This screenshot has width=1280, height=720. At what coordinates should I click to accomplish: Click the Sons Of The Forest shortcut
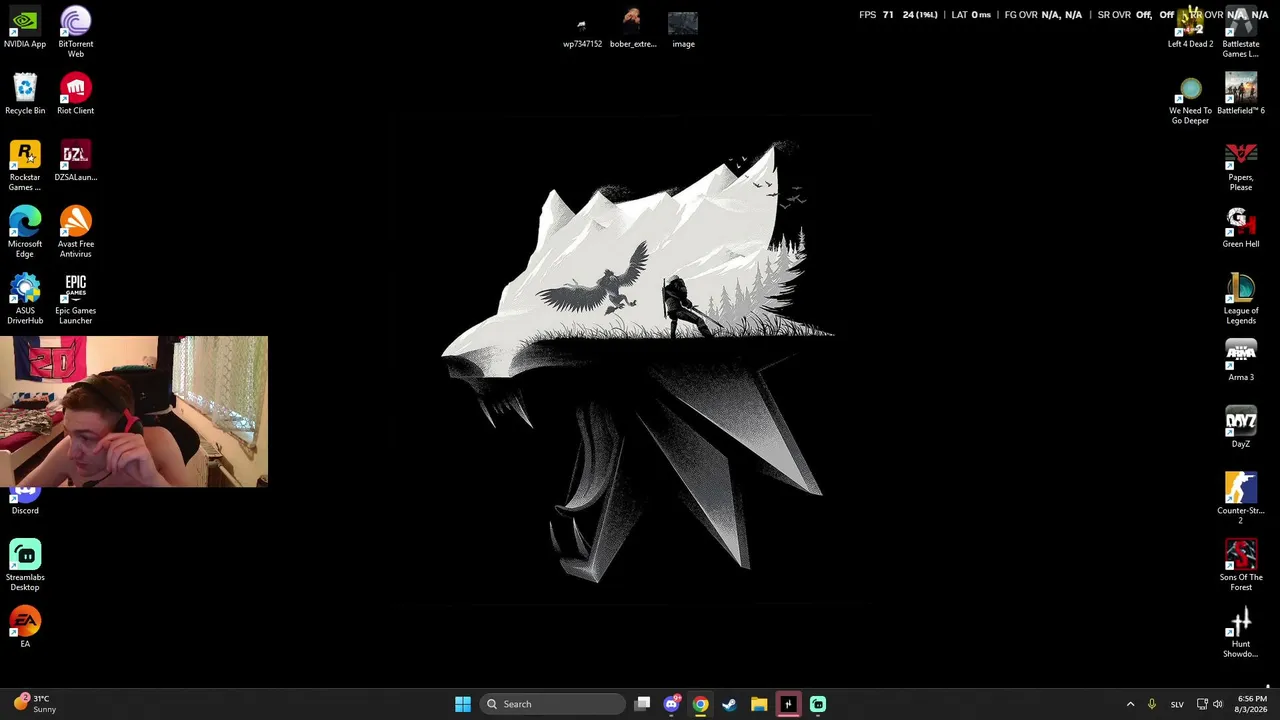click(x=1241, y=566)
